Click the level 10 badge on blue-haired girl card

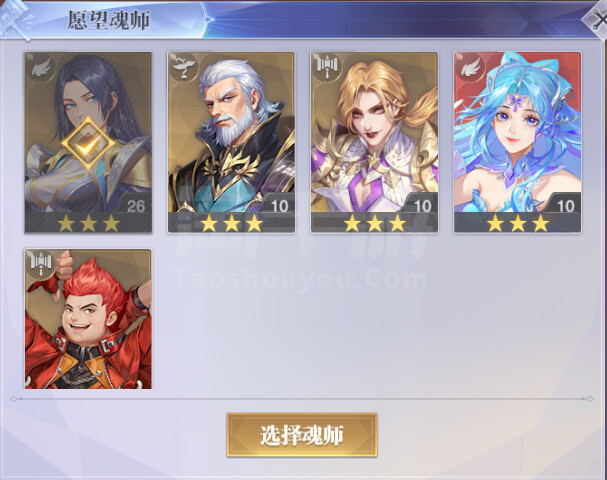pos(565,205)
